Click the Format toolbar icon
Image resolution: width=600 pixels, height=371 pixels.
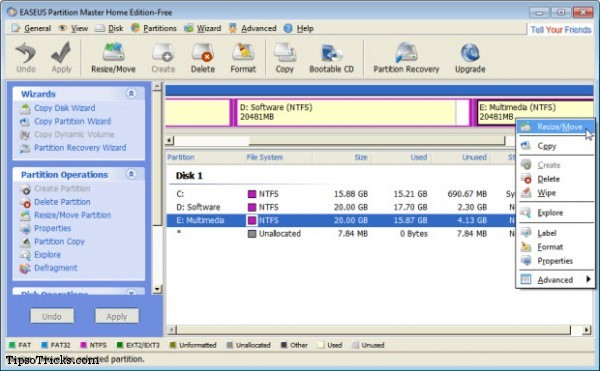(243, 57)
